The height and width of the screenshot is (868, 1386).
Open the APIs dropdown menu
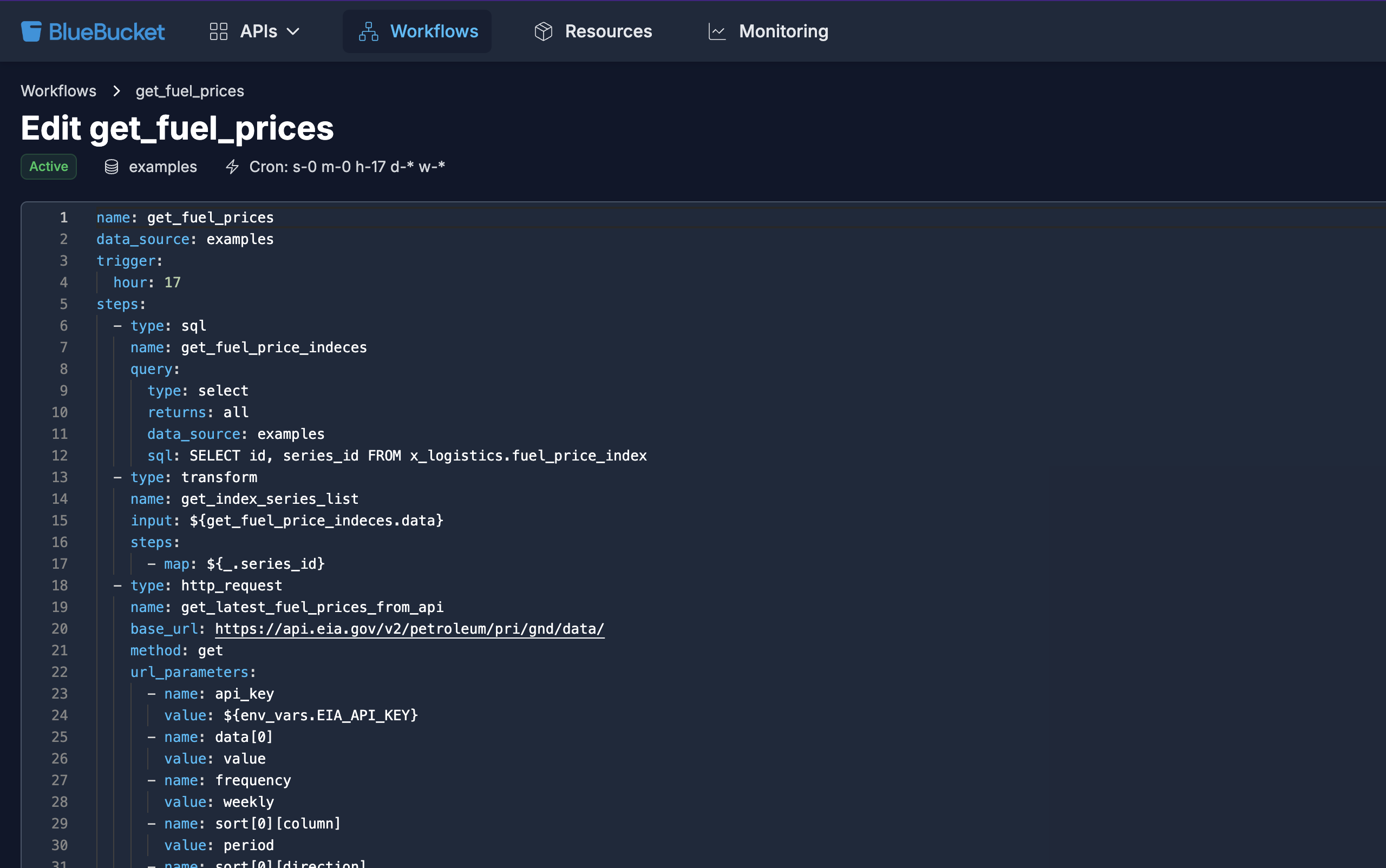[x=258, y=31]
